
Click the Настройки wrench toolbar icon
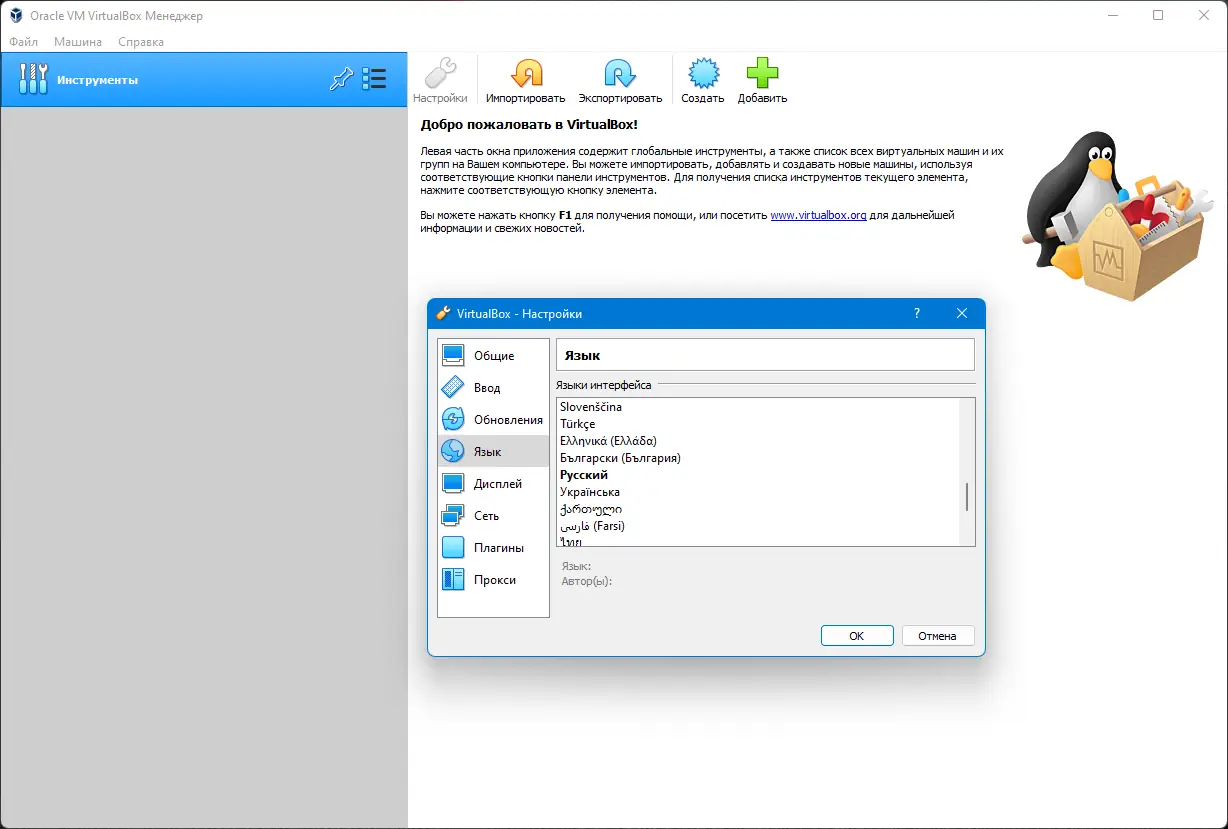(440, 74)
